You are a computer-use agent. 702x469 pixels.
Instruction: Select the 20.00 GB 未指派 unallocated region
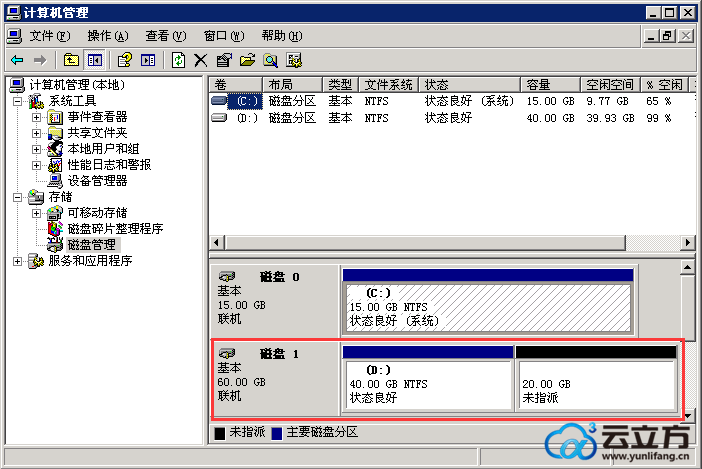(596, 378)
